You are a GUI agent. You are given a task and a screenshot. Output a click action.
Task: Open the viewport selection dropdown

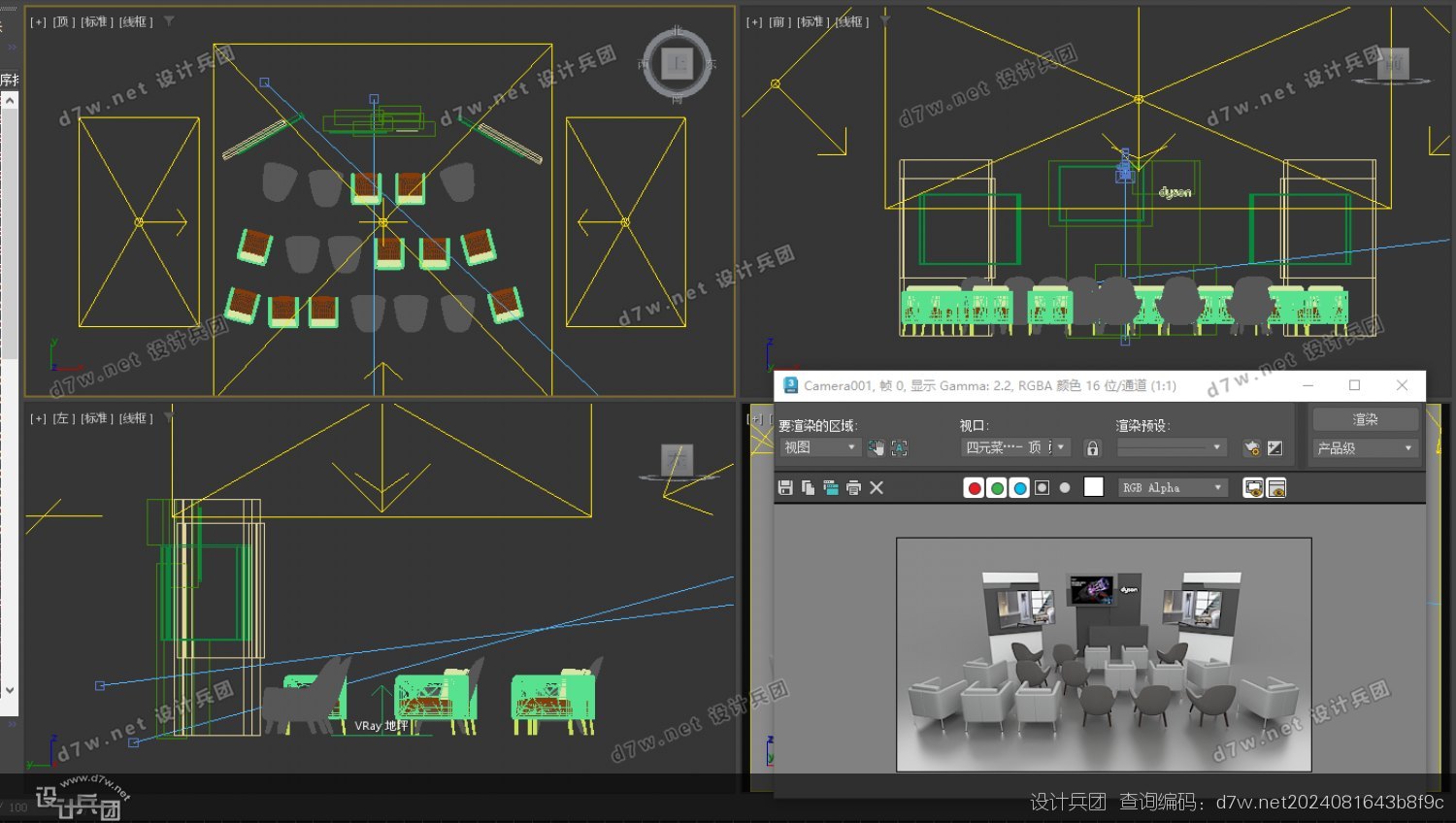pyautogui.click(x=1016, y=447)
